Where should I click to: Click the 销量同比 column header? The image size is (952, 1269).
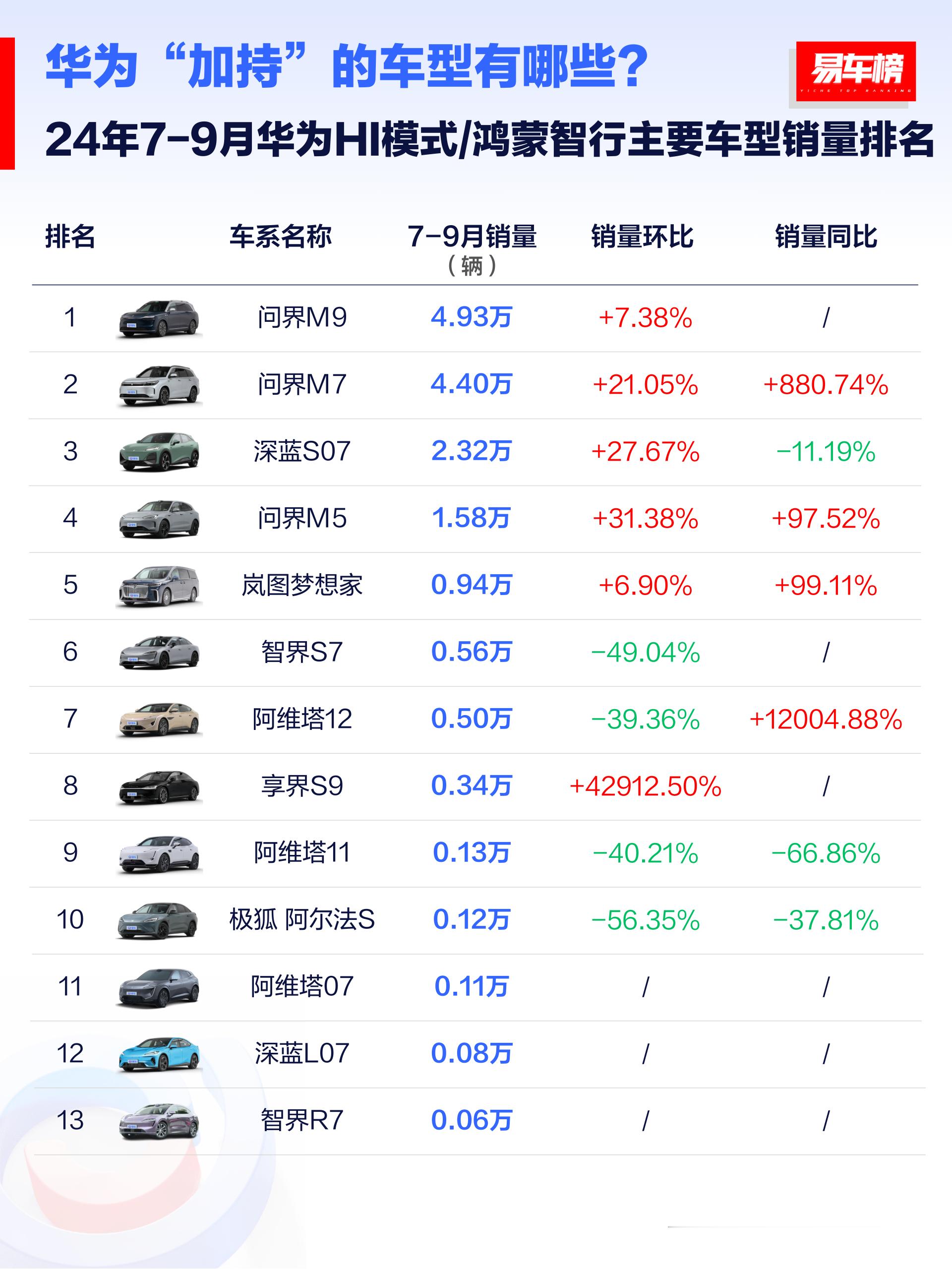(826, 237)
